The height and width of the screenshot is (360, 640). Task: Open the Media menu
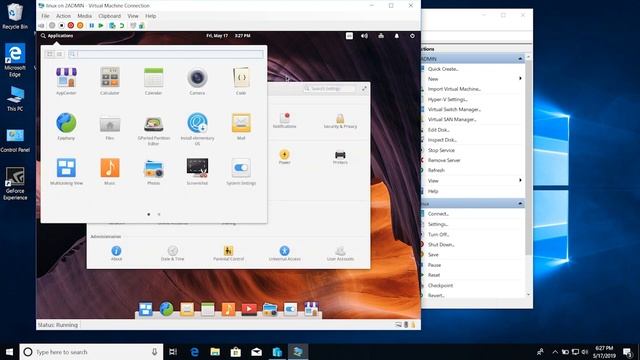click(84, 16)
